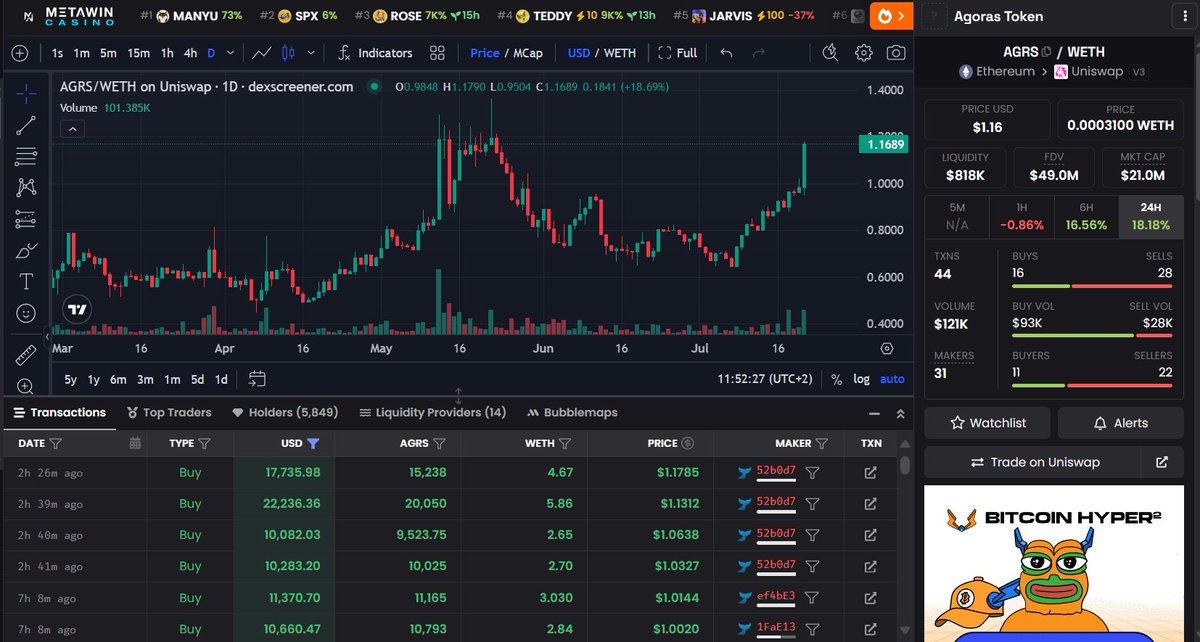This screenshot has width=1200, height=642.
Task: Open the emoji icons tool
Action: point(26,313)
